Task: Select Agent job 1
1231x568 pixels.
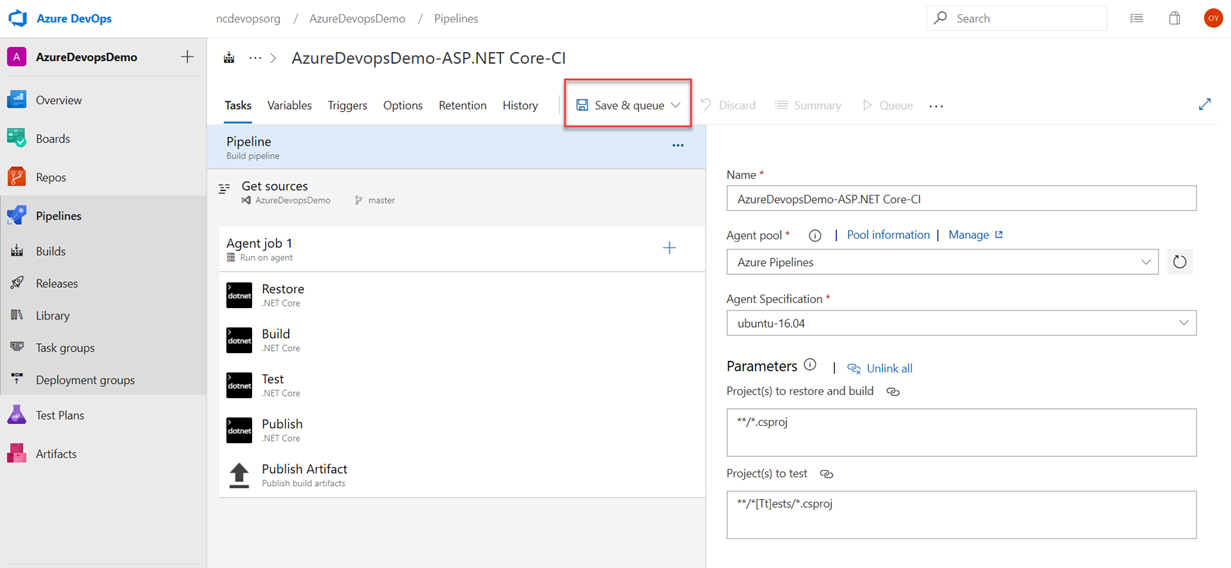Action: 462,248
